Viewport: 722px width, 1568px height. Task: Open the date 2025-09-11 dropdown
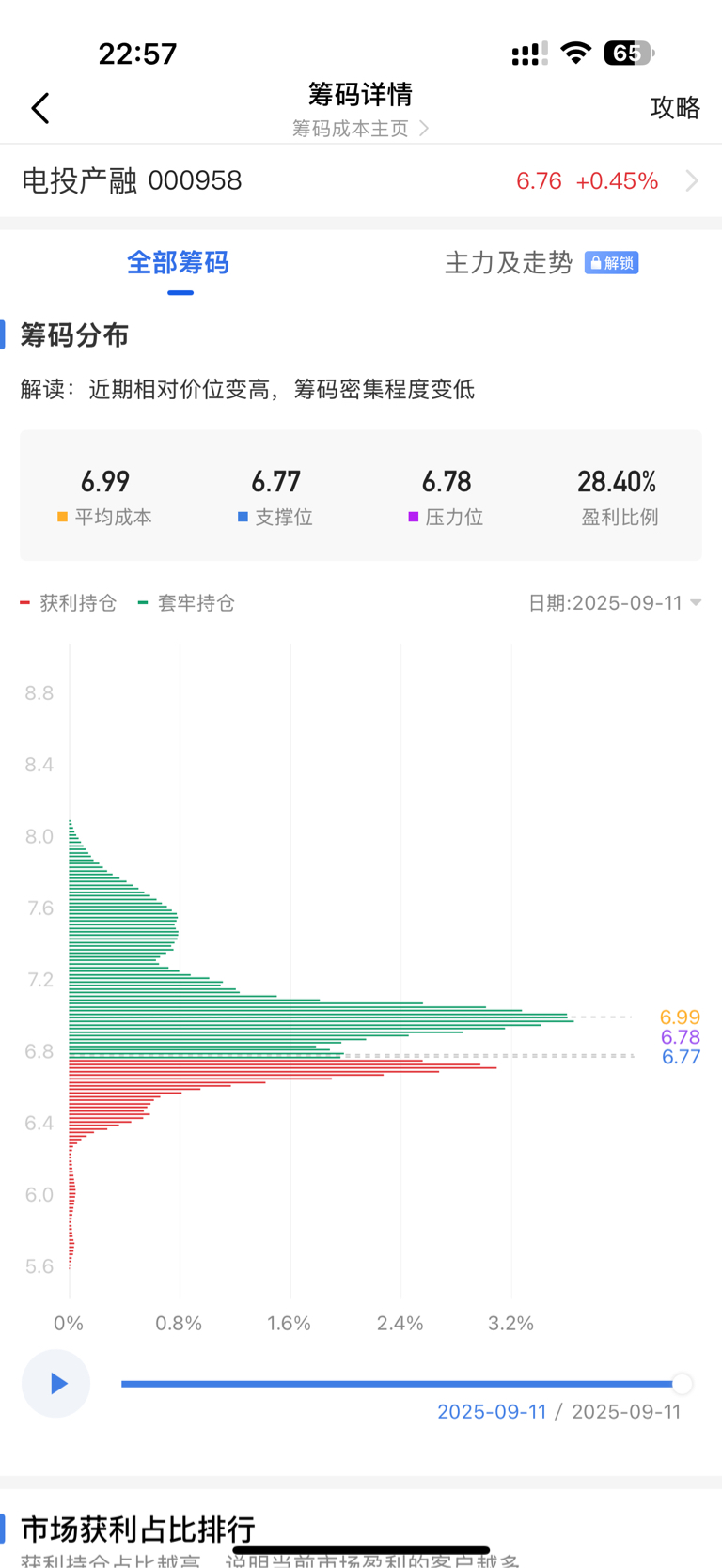615,603
